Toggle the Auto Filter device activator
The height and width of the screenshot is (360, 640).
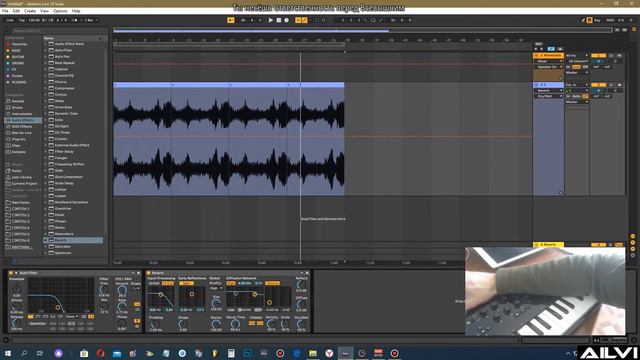coord(11,273)
